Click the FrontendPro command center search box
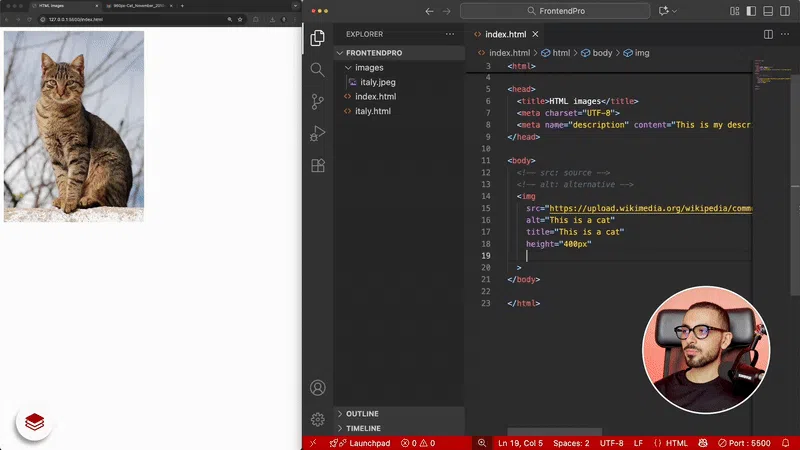800x450 pixels. point(561,11)
